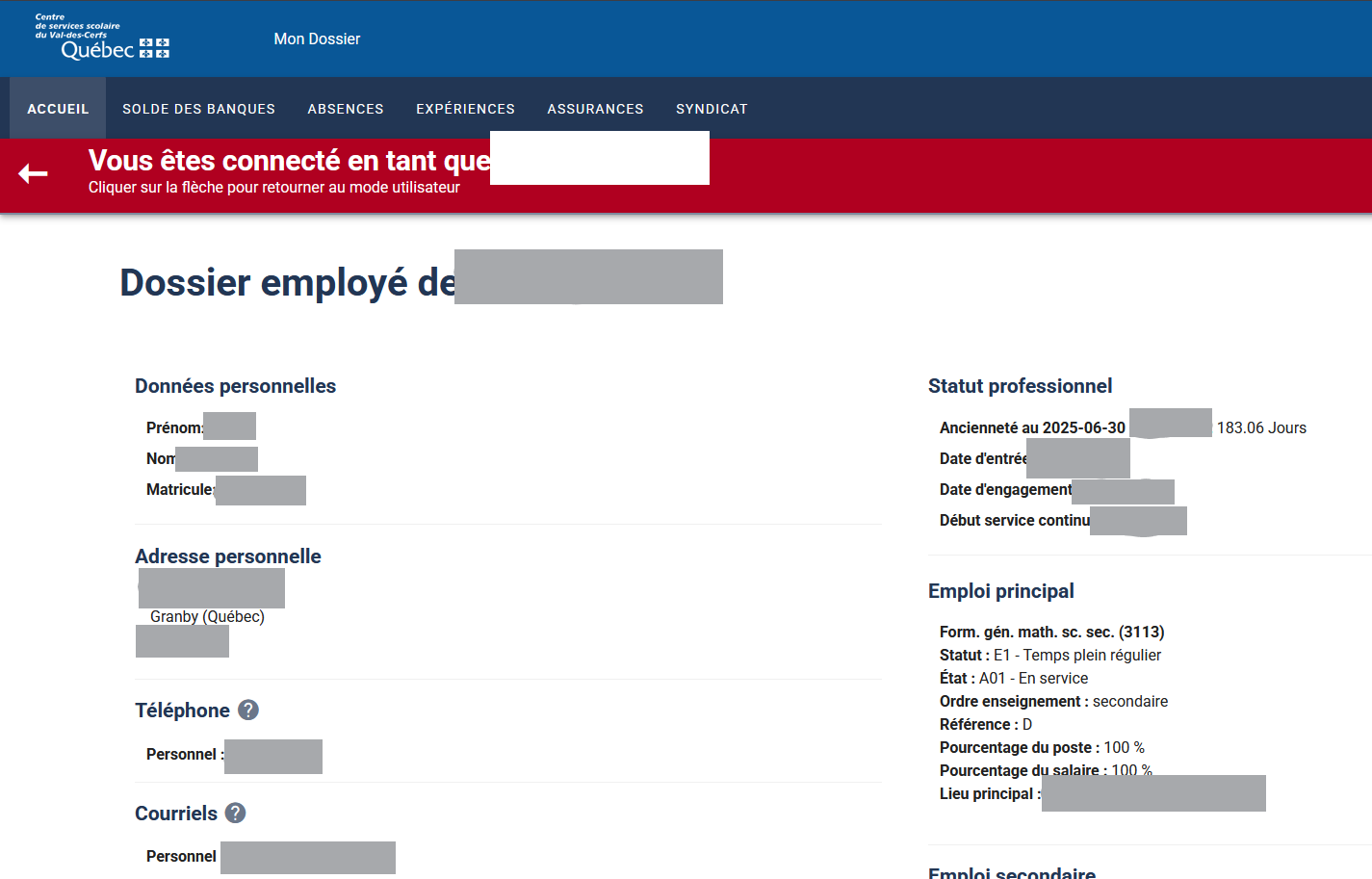Image resolution: width=1372 pixels, height=879 pixels.
Task: Select the Adresse personnelle heading
Action: tap(228, 556)
